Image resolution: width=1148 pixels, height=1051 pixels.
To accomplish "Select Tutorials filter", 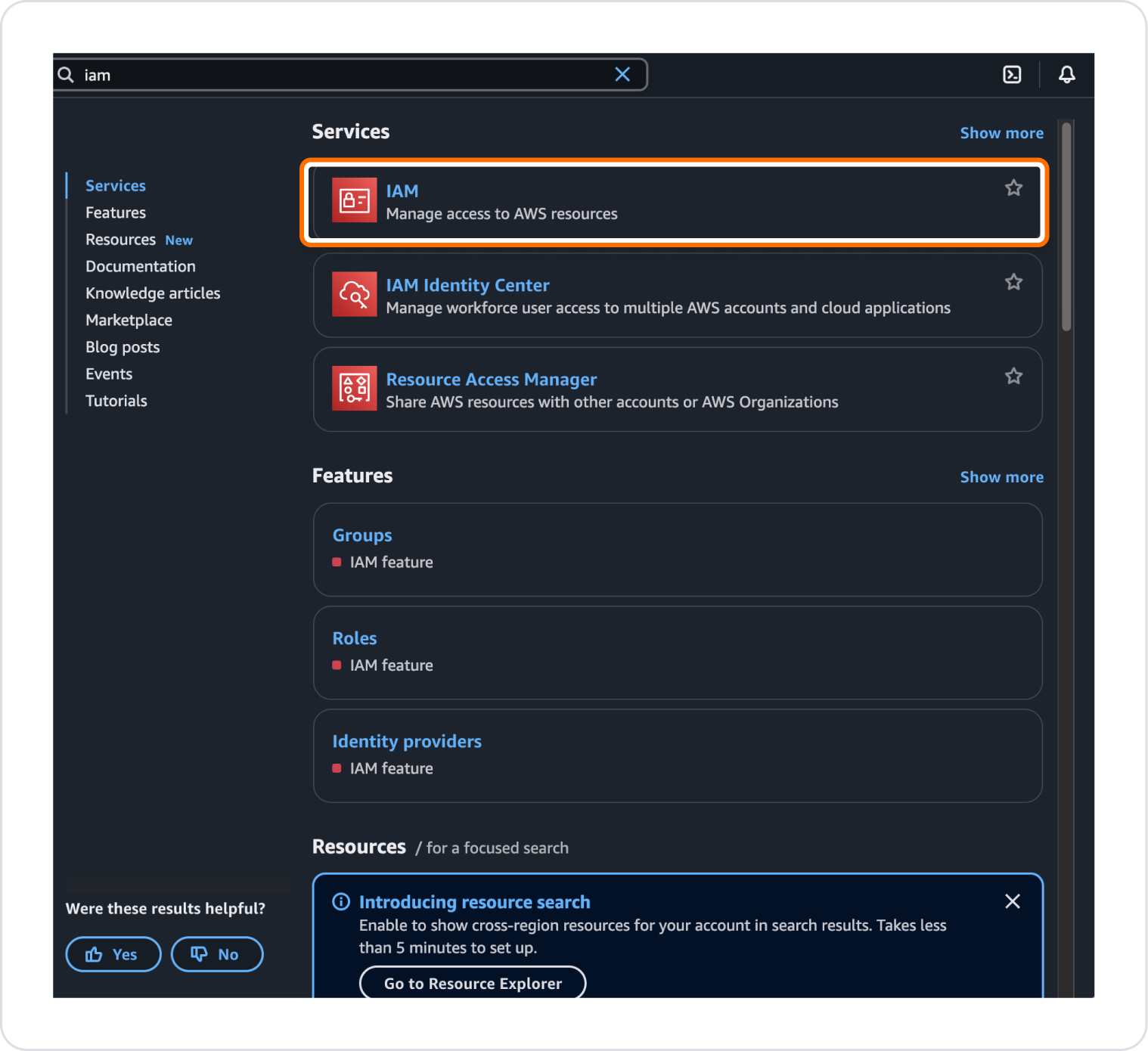I will (116, 401).
